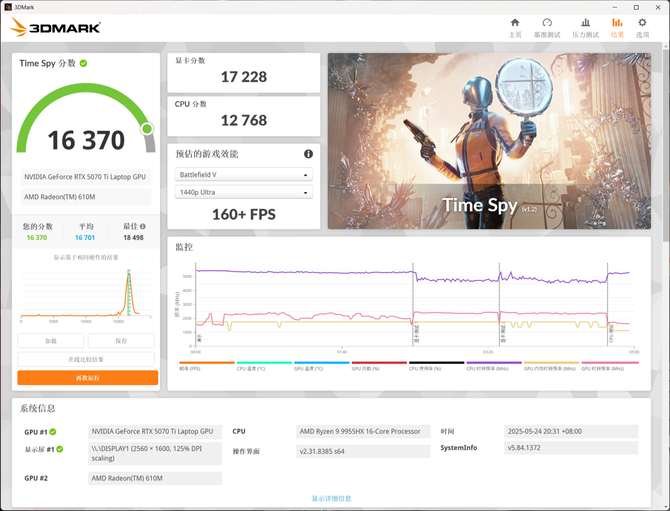The height and width of the screenshot is (511, 670).
Task: Click the info icon next to best score (最佳)
Action: tap(143, 227)
